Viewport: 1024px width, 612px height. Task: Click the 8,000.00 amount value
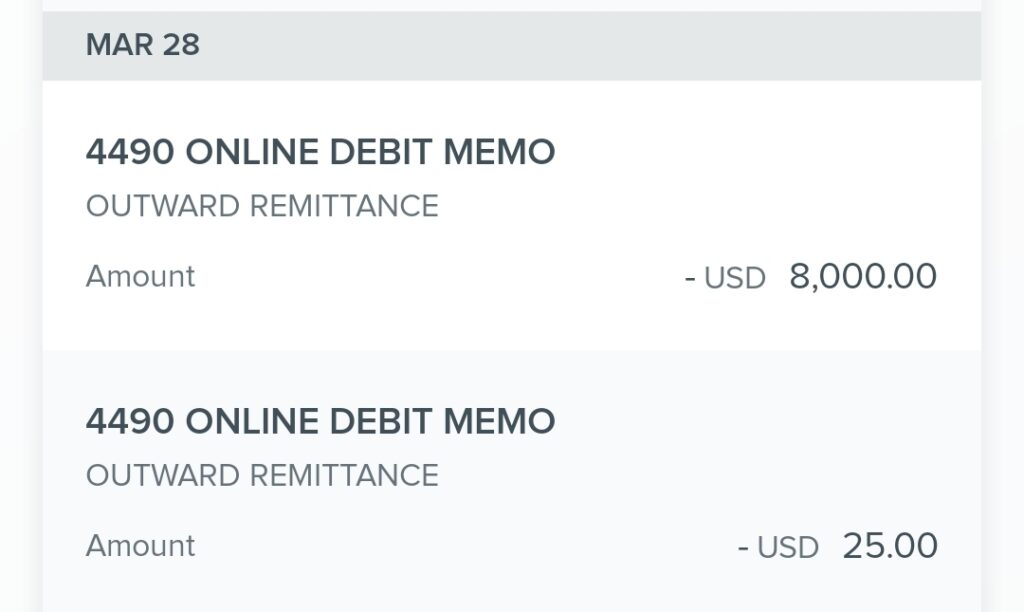[863, 276]
